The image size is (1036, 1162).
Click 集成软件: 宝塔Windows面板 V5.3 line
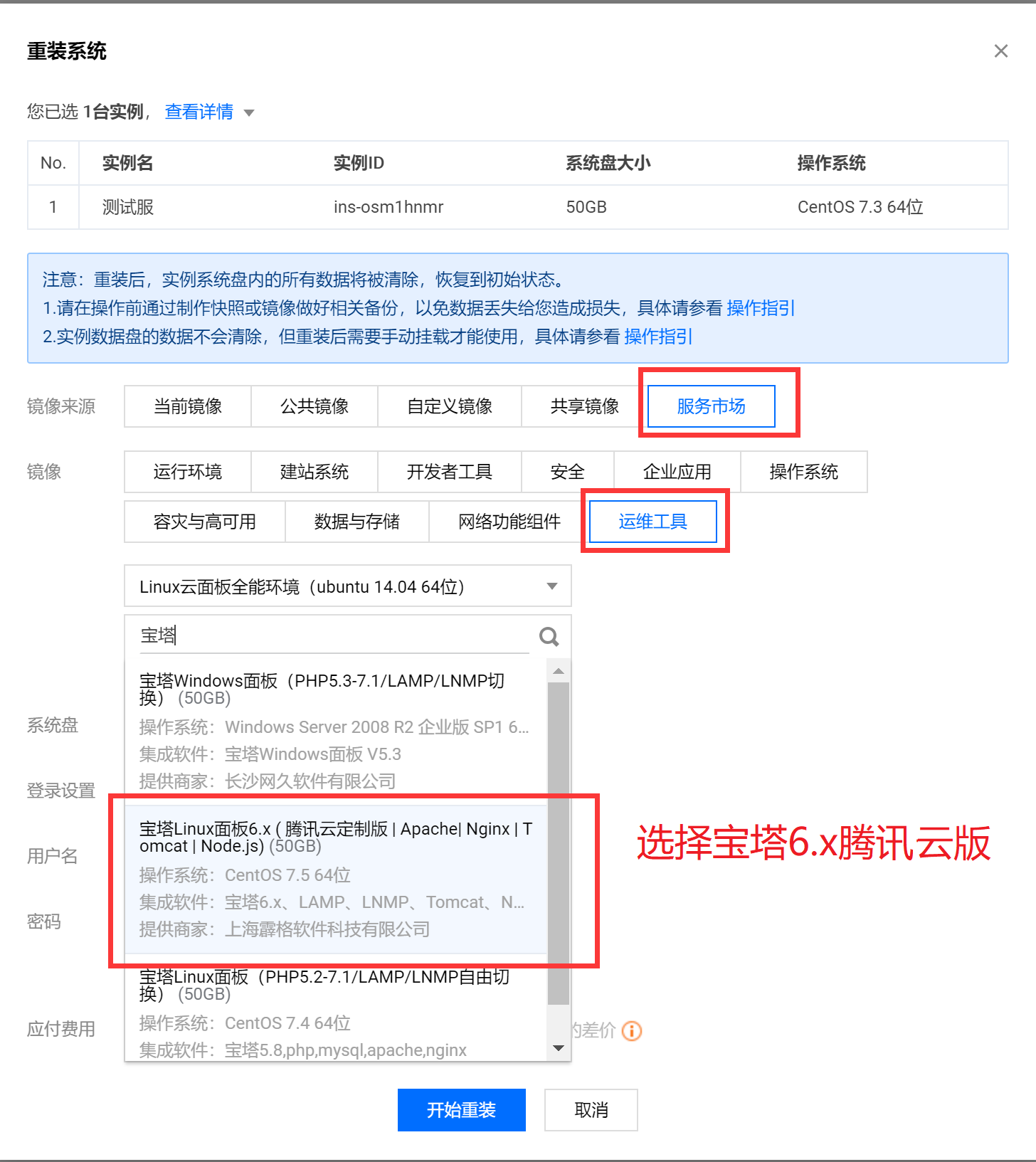point(270,754)
